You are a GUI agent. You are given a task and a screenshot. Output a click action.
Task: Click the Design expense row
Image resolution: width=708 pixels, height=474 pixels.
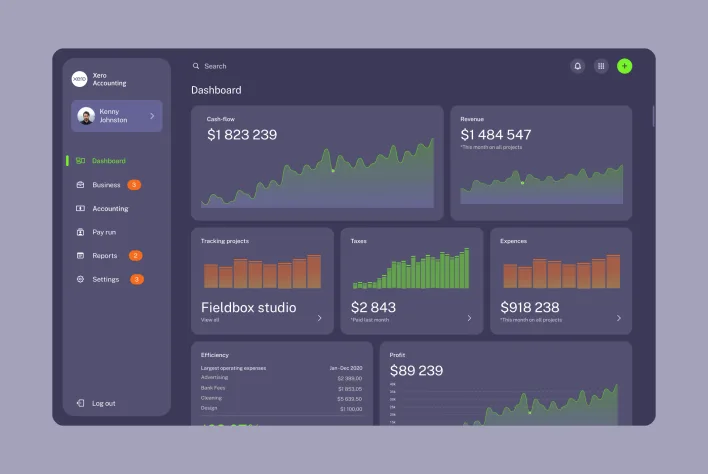point(281,409)
